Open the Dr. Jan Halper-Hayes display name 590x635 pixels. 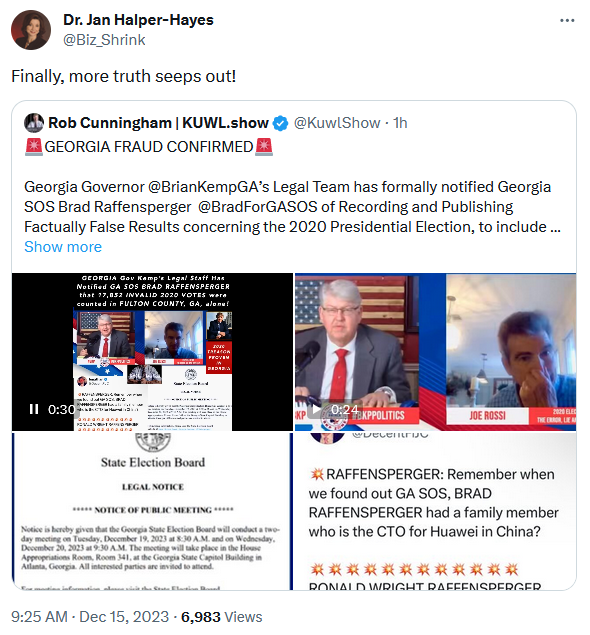point(138,20)
